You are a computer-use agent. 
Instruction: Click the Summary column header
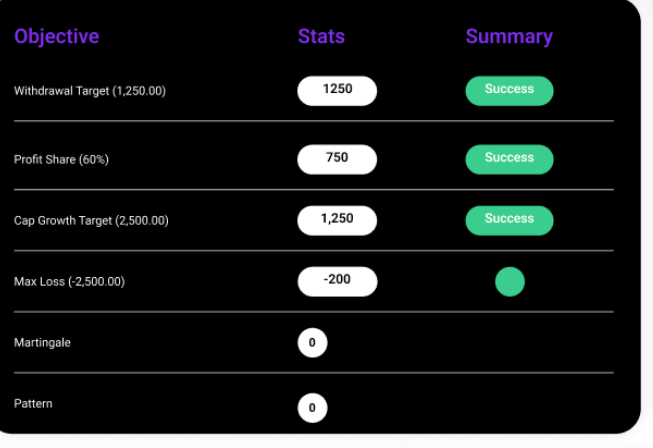click(509, 37)
